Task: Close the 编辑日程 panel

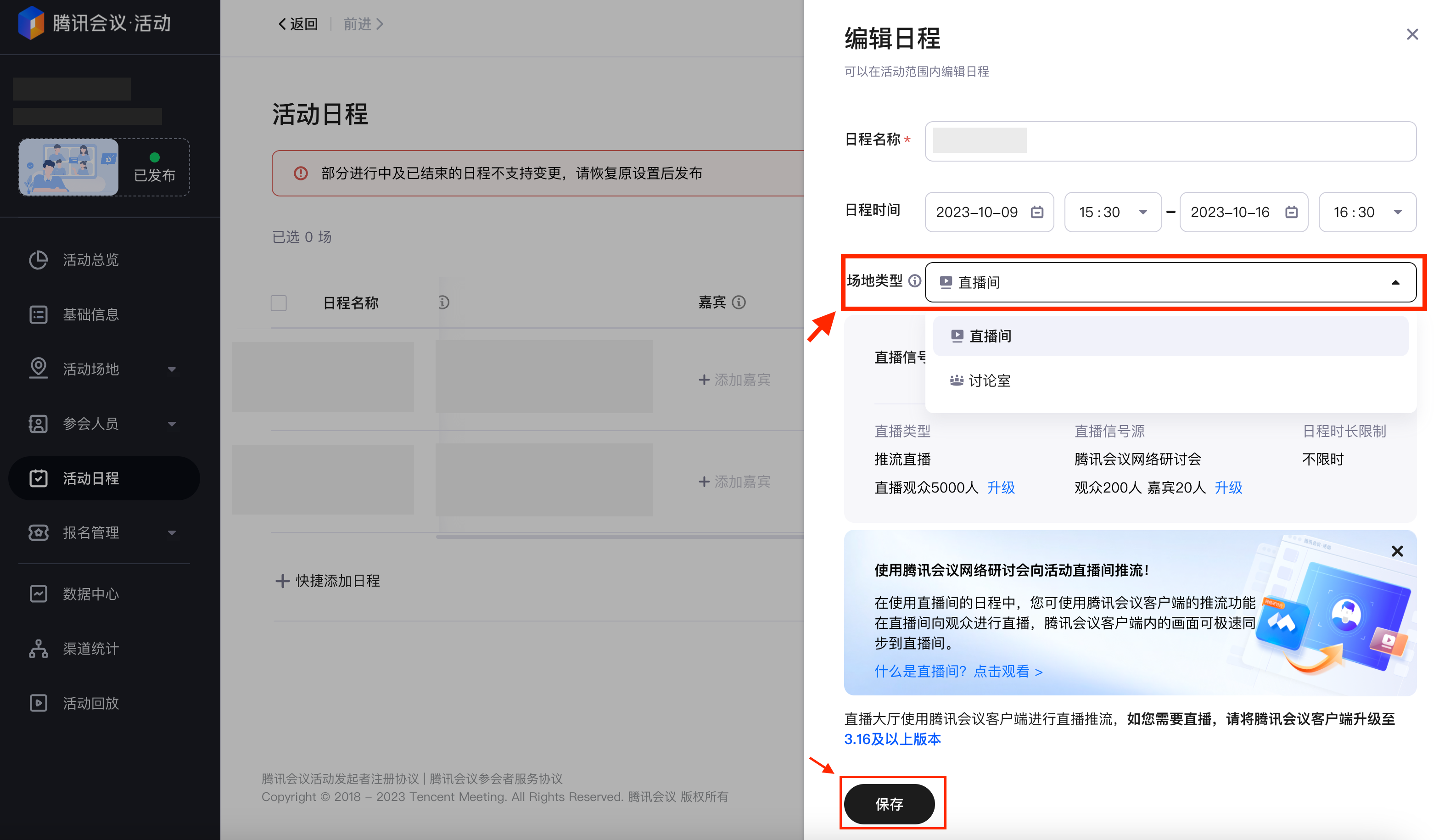Action: point(1412,34)
